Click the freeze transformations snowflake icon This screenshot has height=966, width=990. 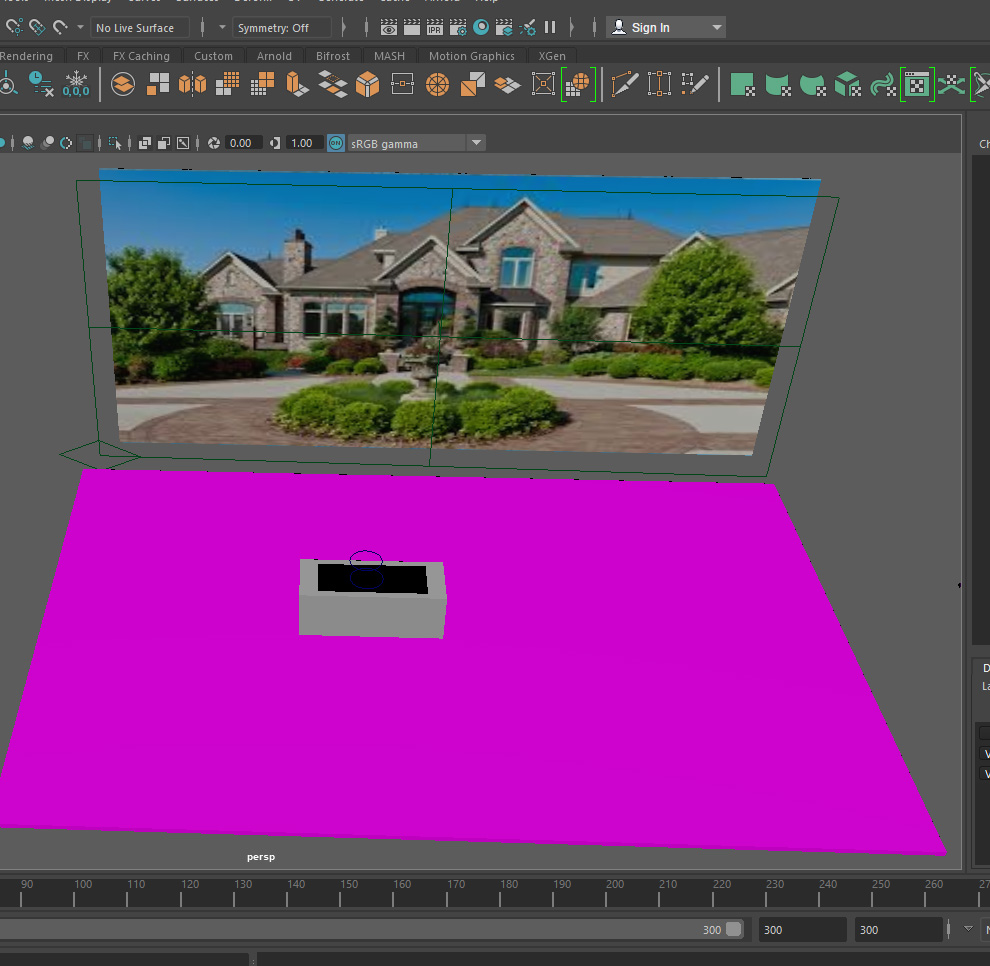click(76, 84)
